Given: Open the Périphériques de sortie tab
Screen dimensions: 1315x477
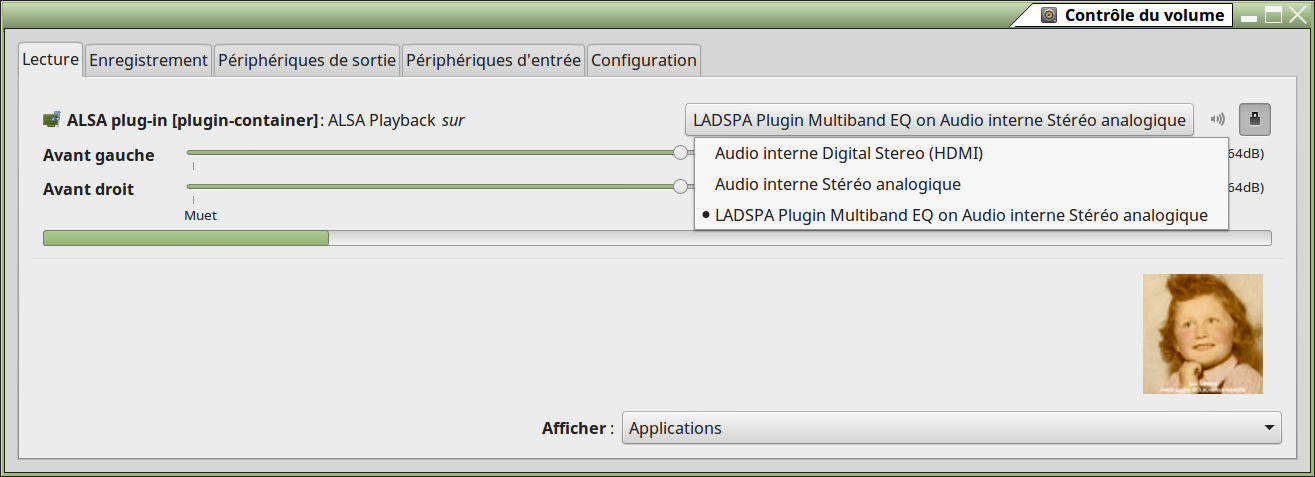Looking at the screenshot, I should click(x=308, y=60).
